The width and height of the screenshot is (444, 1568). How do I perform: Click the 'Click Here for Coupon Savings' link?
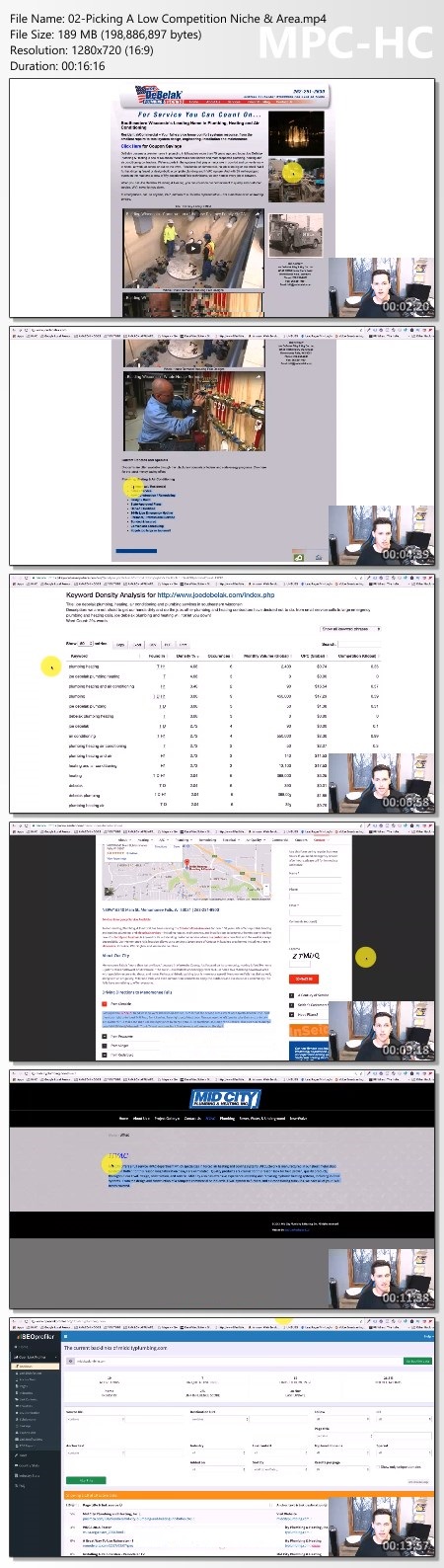[151, 144]
